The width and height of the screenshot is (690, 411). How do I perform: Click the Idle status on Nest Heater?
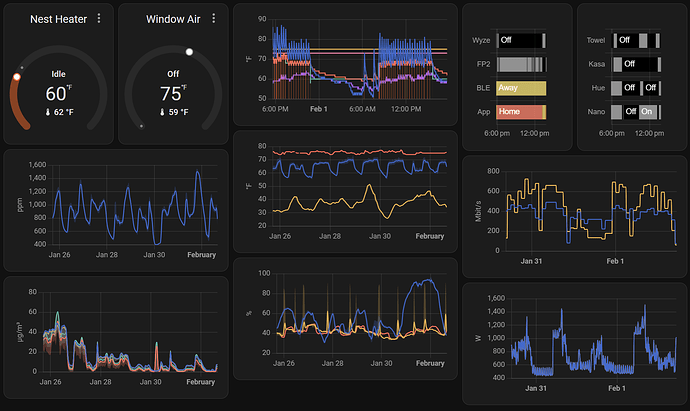tap(59, 74)
